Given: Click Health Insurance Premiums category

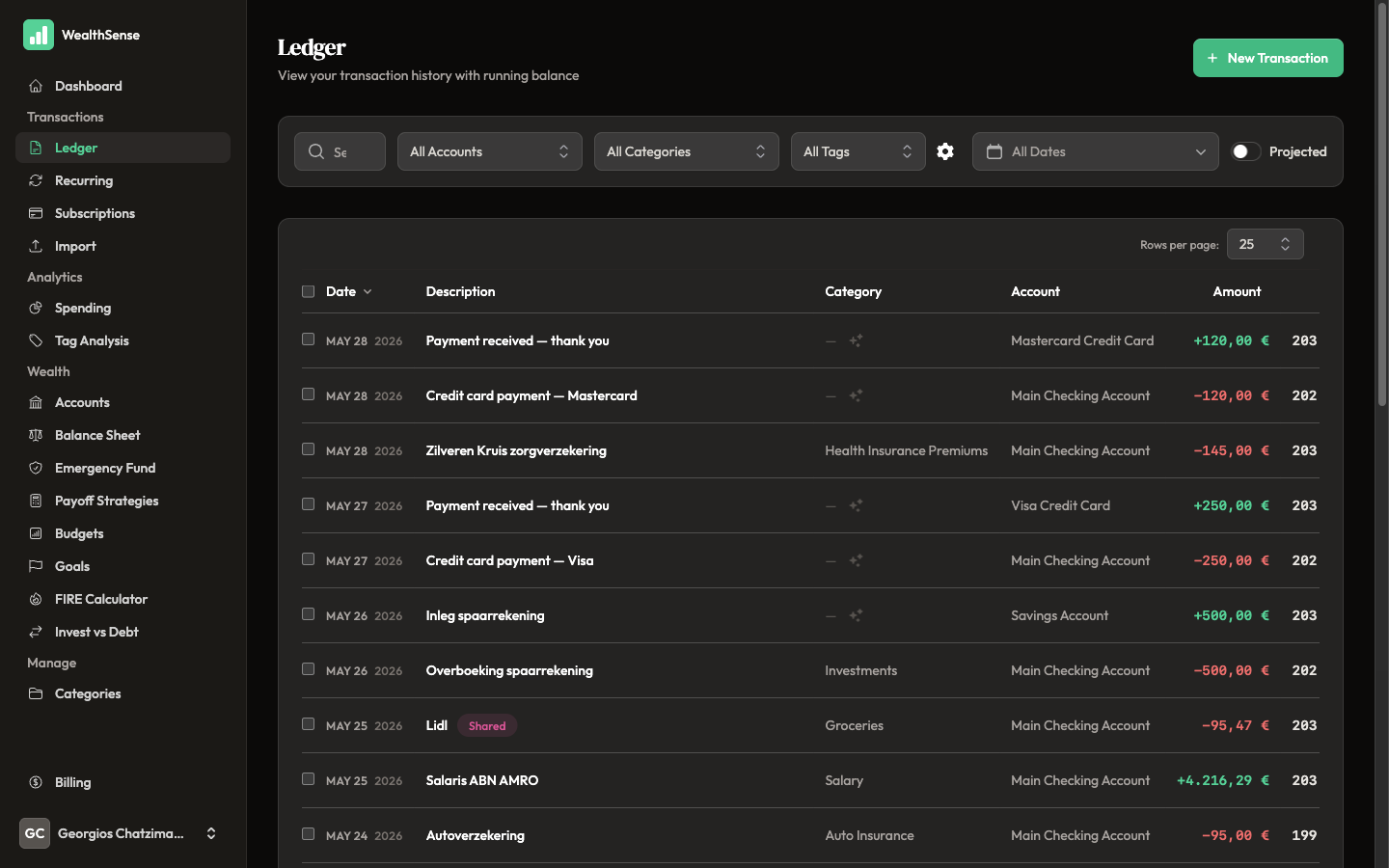Looking at the screenshot, I should pyautogui.click(x=906, y=450).
